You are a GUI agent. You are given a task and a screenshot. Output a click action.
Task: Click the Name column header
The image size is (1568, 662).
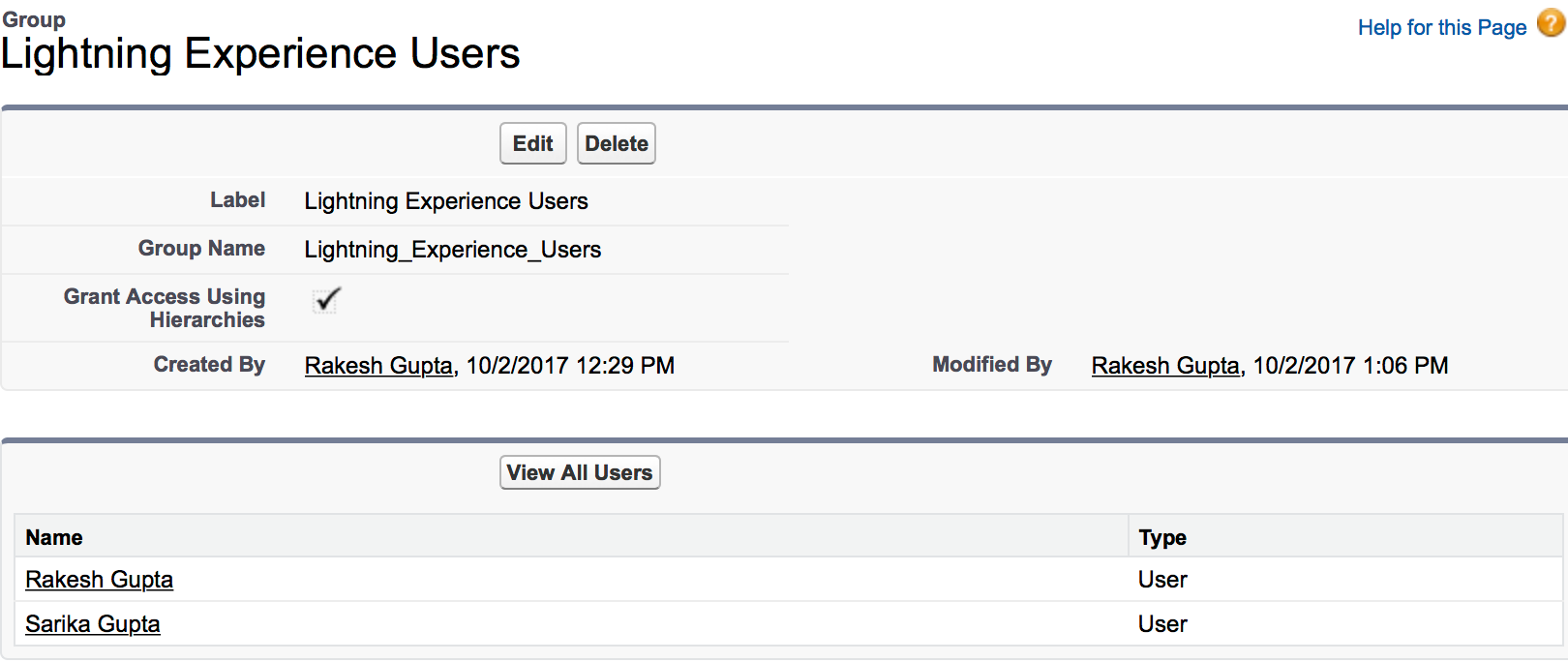54,537
